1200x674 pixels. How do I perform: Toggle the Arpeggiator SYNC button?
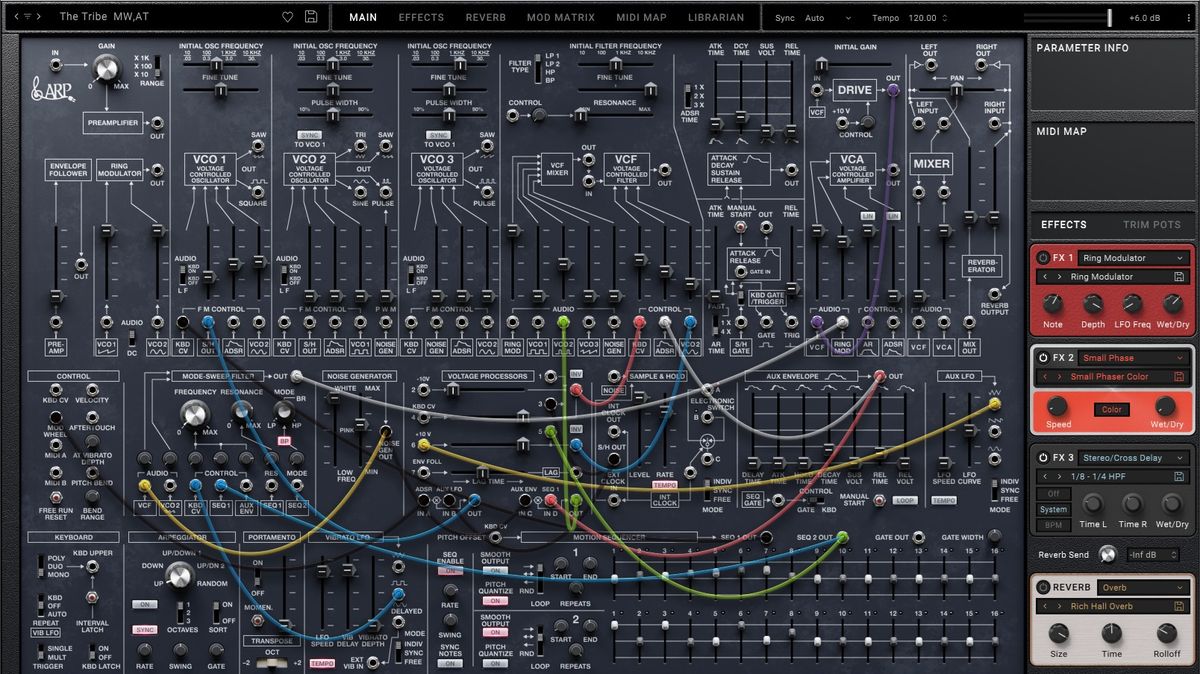145,630
